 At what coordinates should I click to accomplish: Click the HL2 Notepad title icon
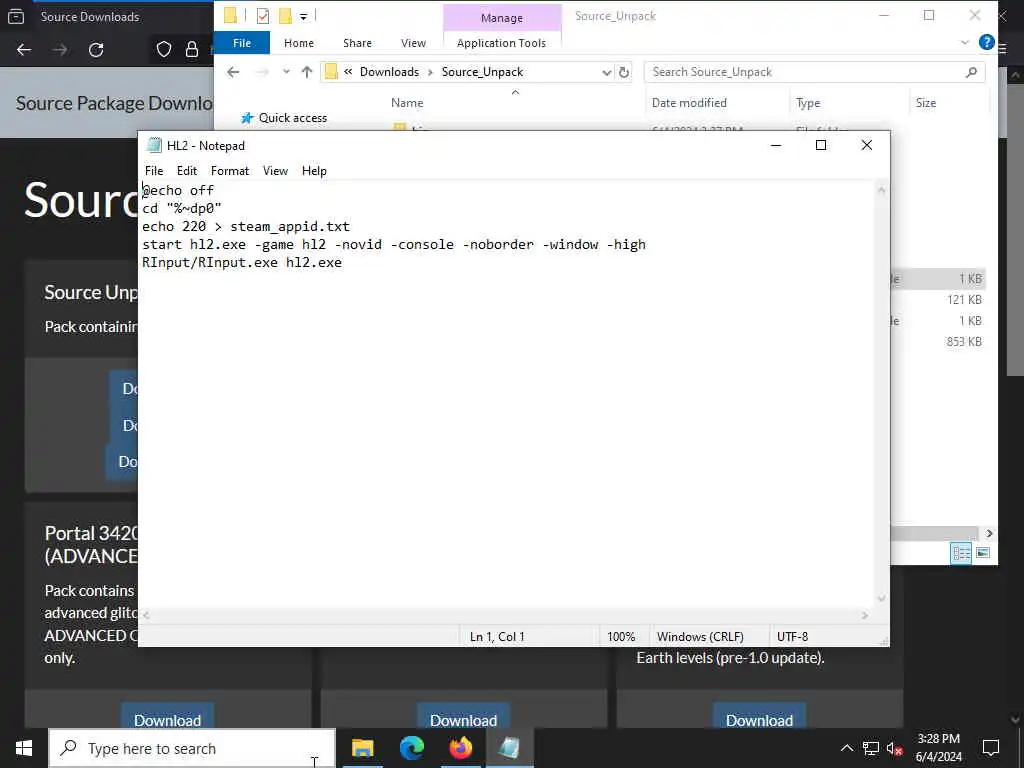(x=154, y=146)
